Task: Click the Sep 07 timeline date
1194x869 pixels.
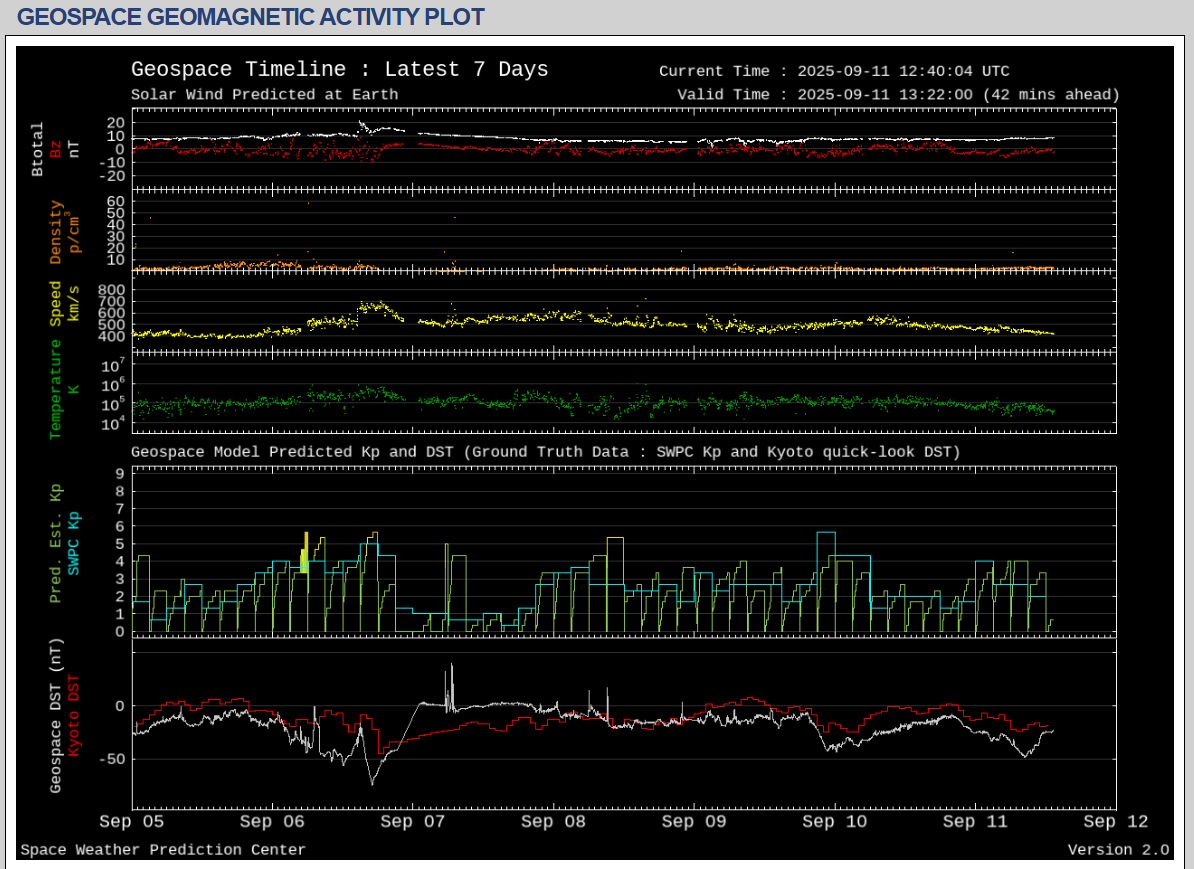Action: click(x=414, y=822)
